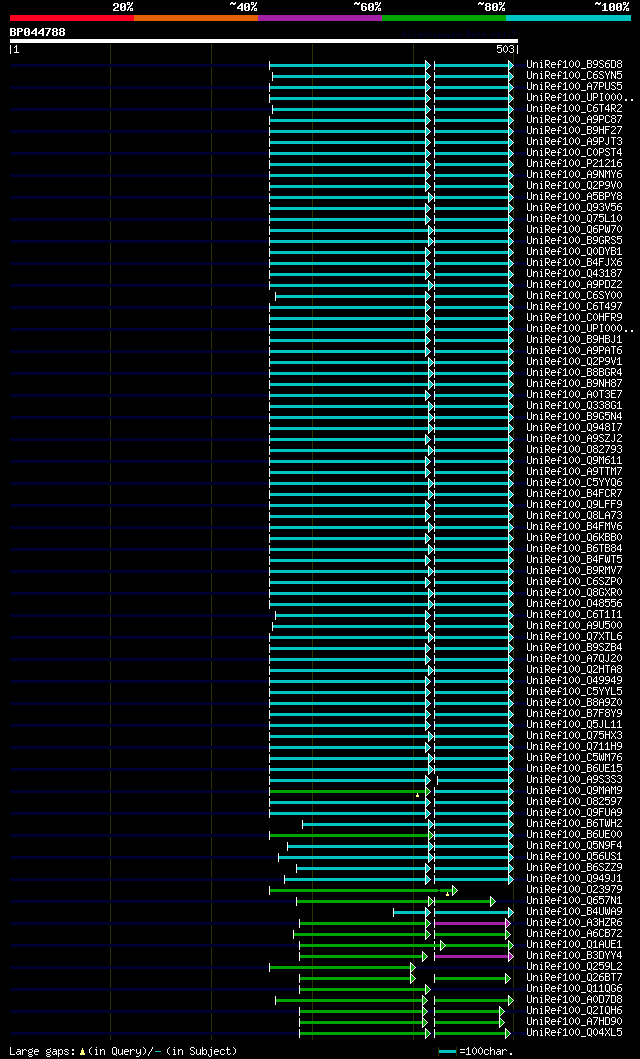Click the yellow gap marker in UniRef100_Q9MAM9 row
Screen dimensions: 640x1059
click(x=417, y=796)
